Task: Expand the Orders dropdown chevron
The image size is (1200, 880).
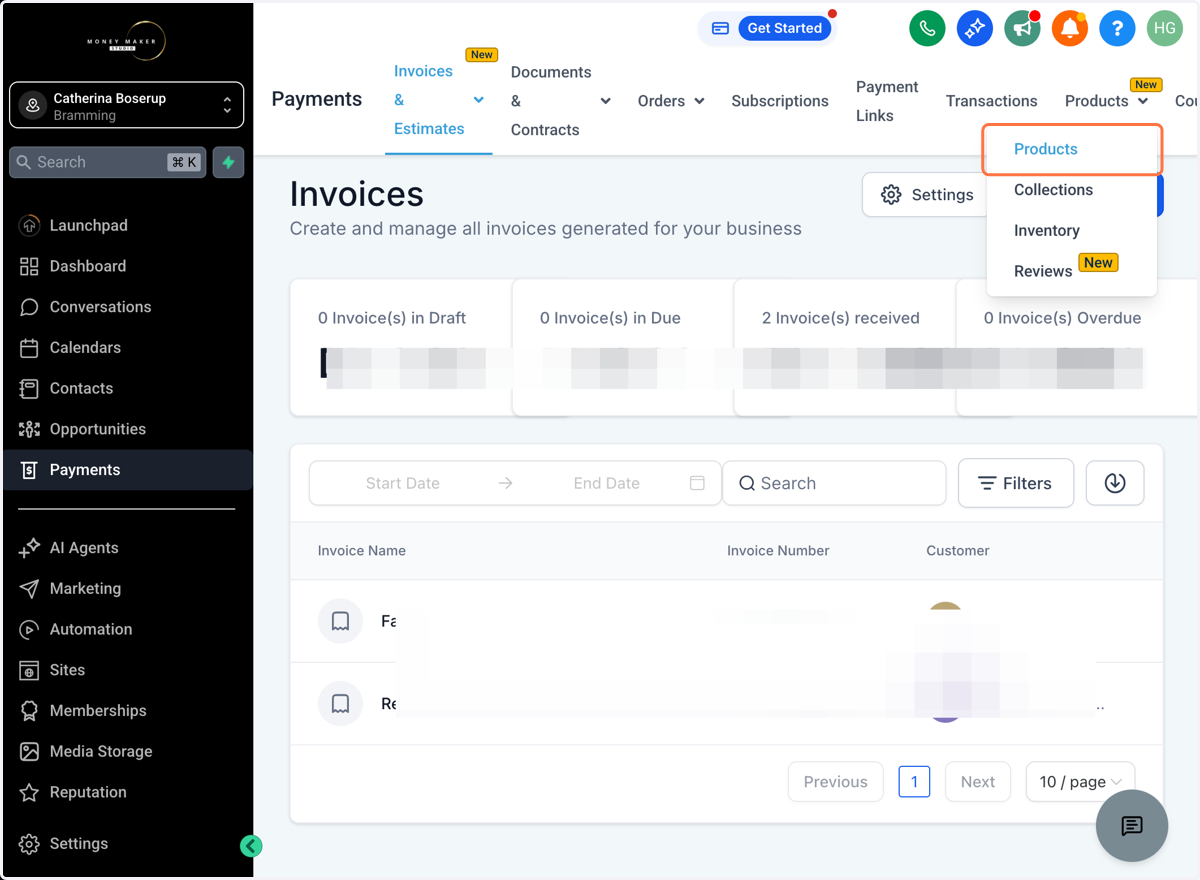Action: click(x=699, y=101)
